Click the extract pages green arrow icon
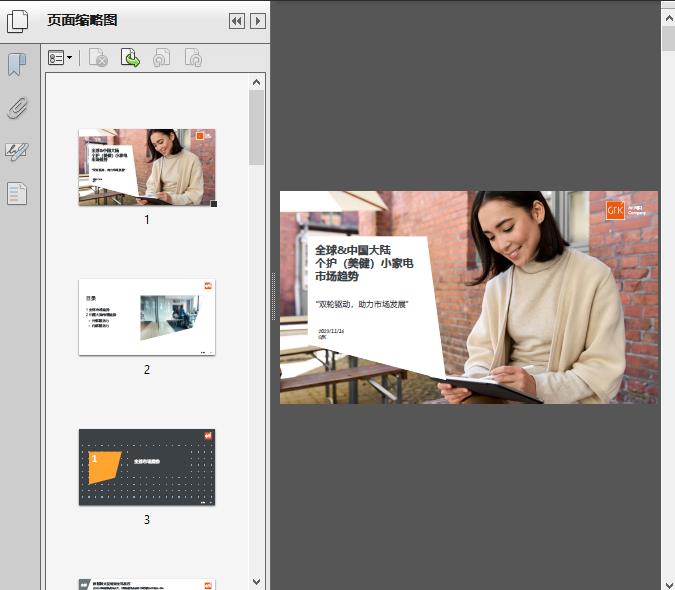675x590 pixels. click(x=130, y=58)
